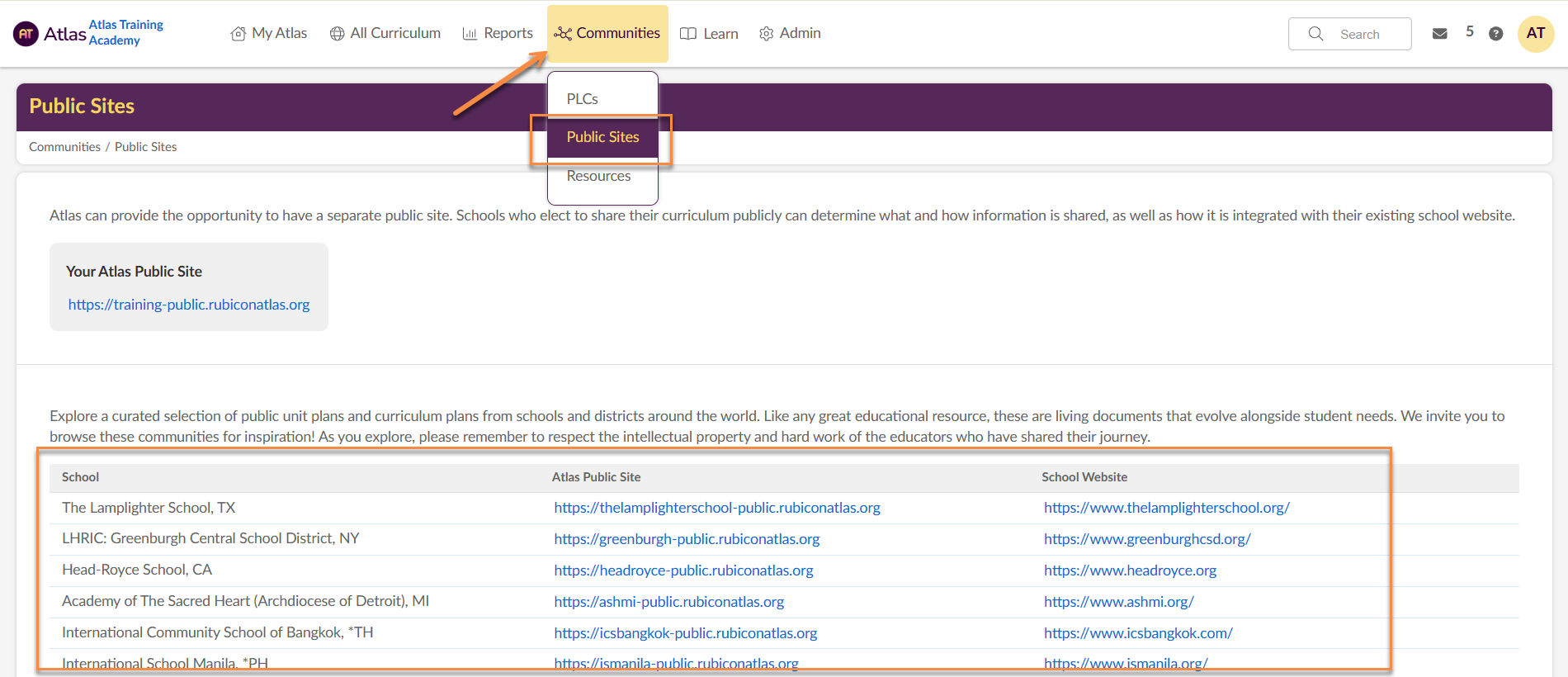Open the My Atlas menu
This screenshot has height=677, width=1568.
[x=269, y=34]
